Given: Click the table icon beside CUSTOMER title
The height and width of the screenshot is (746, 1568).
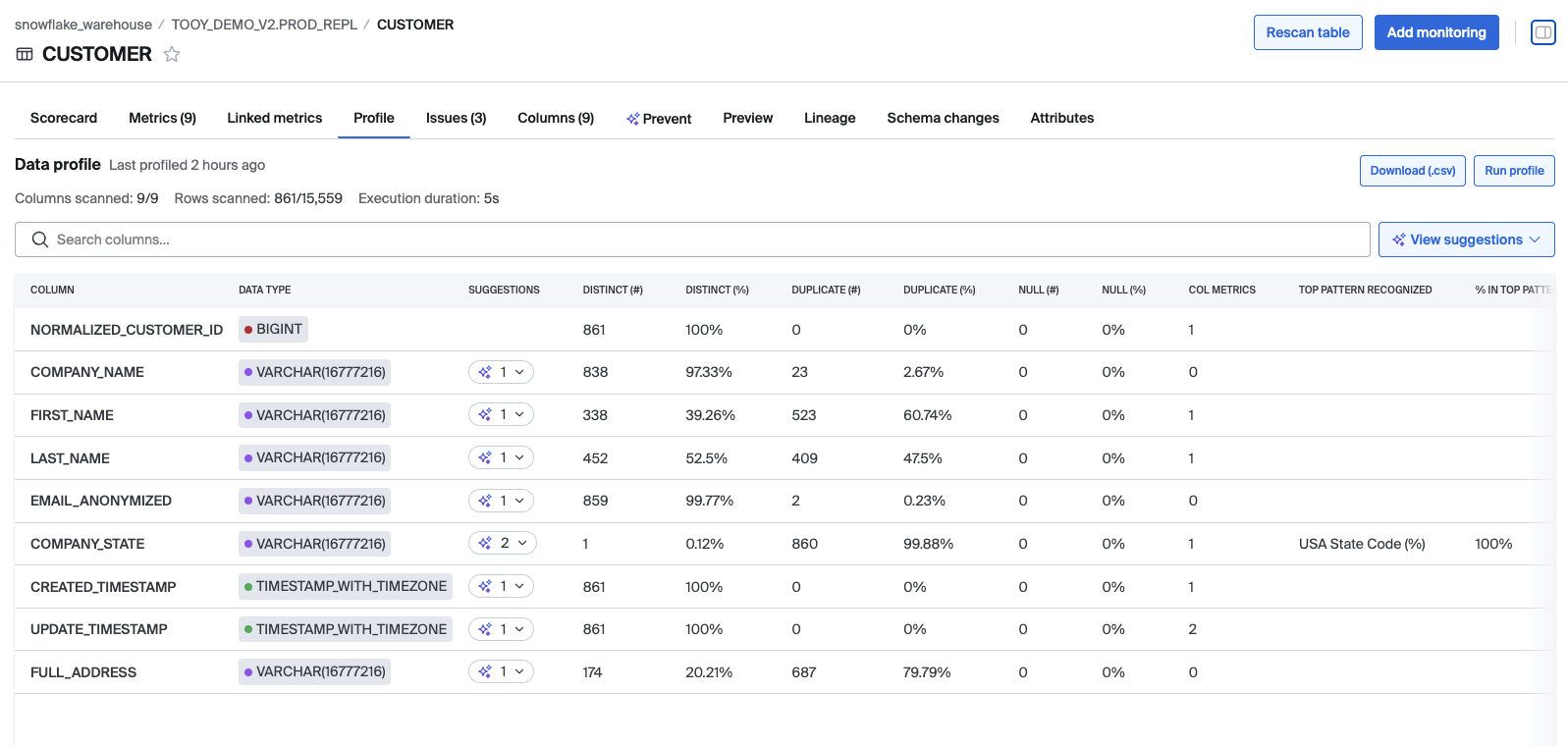Looking at the screenshot, I should coord(25,54).
